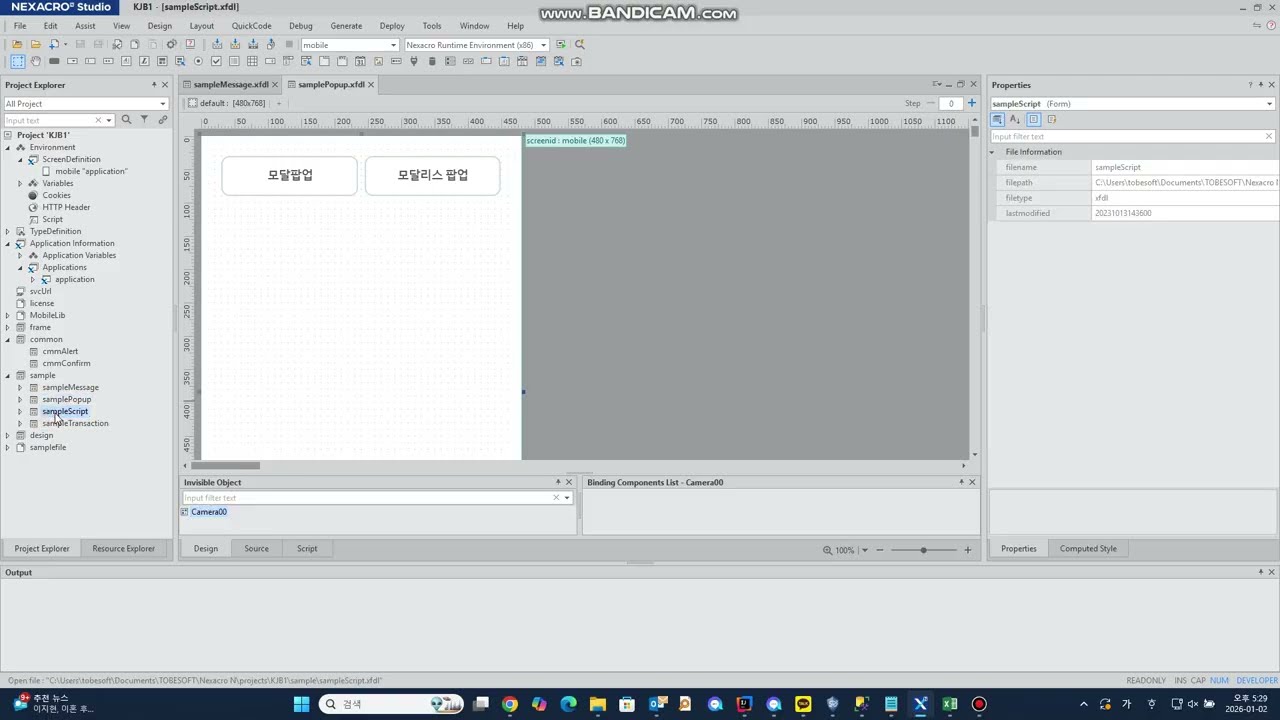
Task: Collapse the File Information section
Action: [x=993, y=152]
